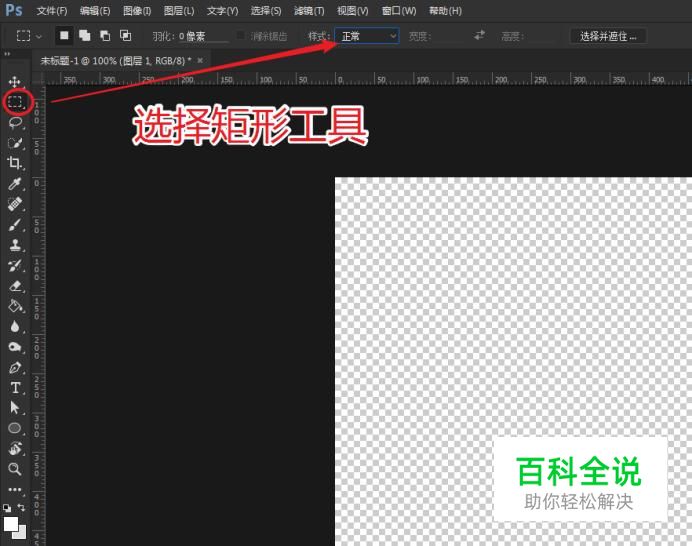
Task: Edit the 羽化 feather value field
Action: point(203,36)
